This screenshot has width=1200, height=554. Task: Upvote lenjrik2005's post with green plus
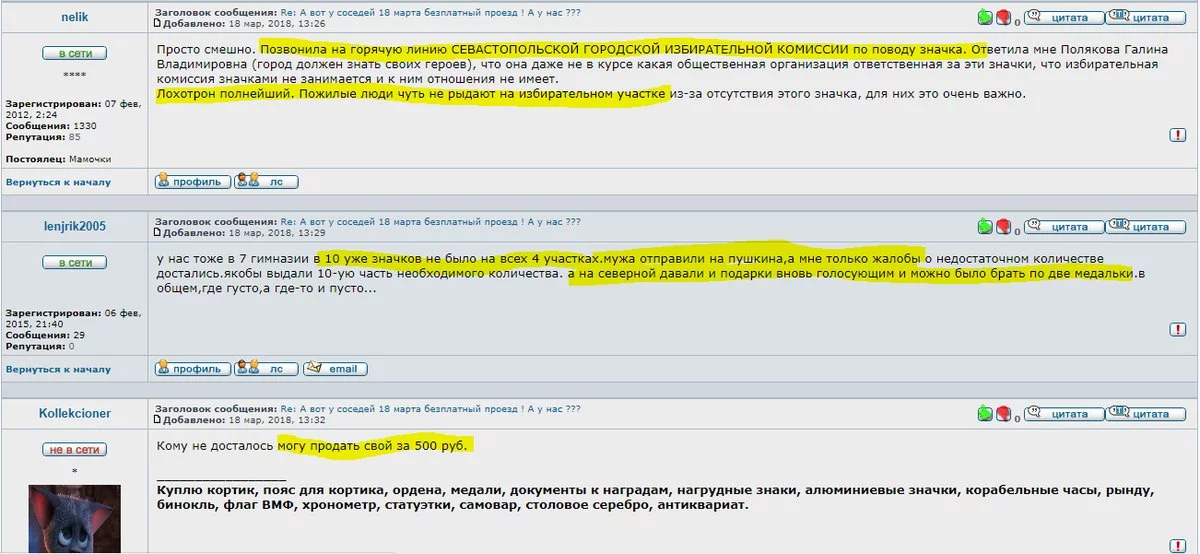coord(985,227)
